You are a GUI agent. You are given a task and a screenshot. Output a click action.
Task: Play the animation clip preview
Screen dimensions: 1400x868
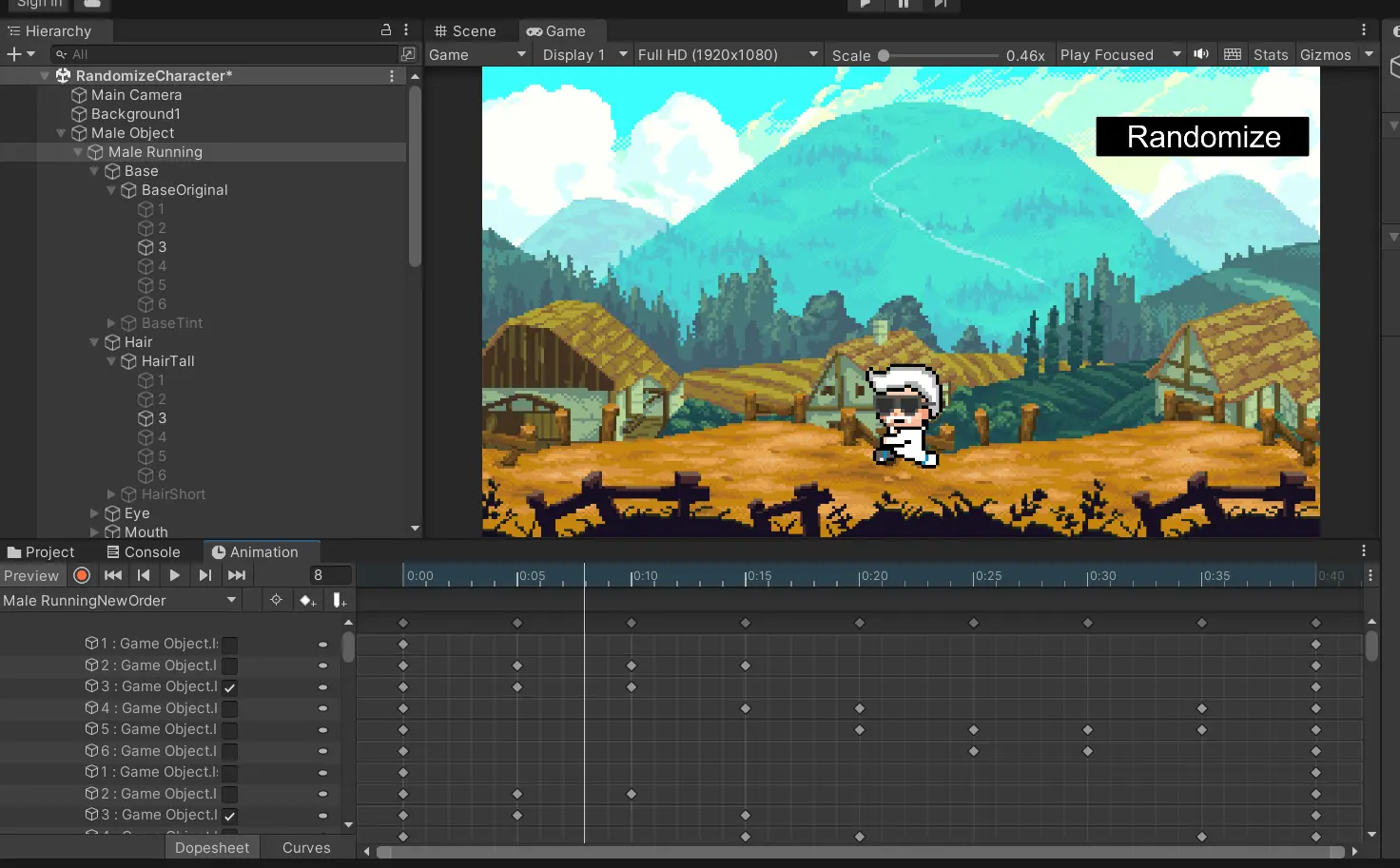pos(174,575)
